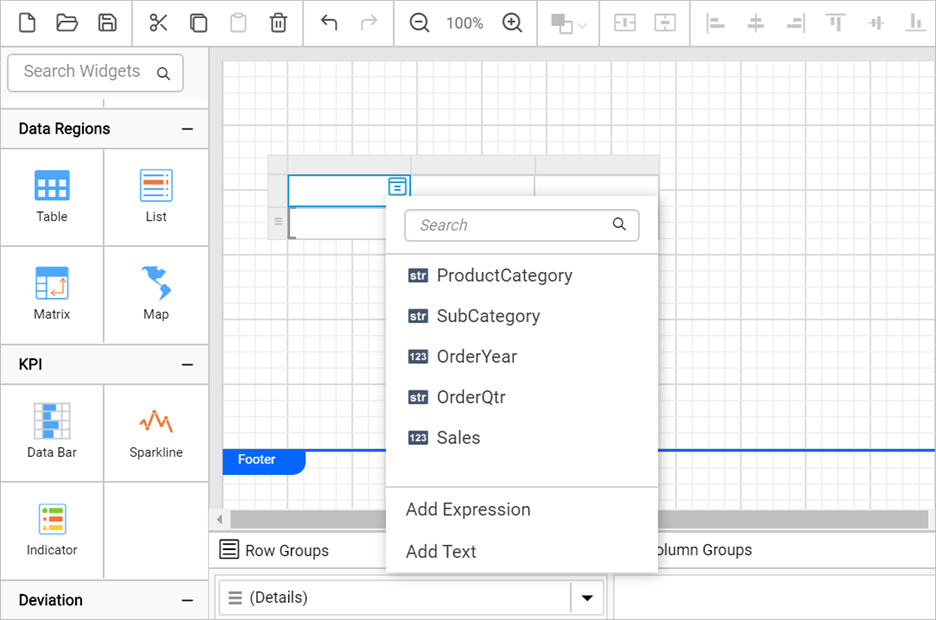Click the align right toolbar icon
The width and height of the screenshot is (936, 620).
[795, 23]
